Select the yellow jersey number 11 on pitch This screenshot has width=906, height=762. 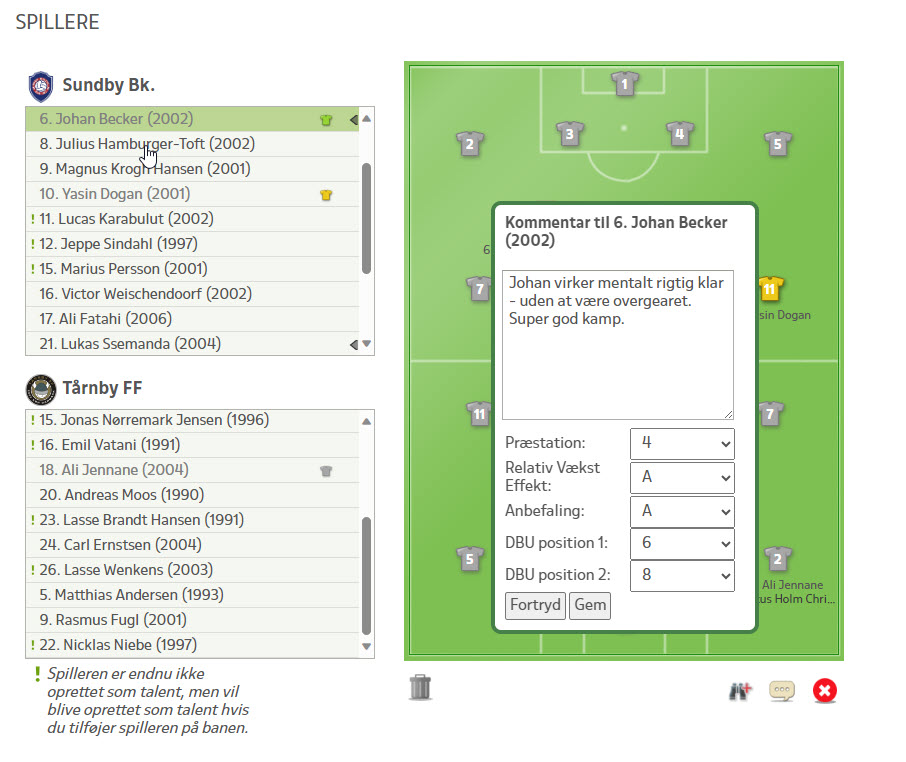coord(769,289)
